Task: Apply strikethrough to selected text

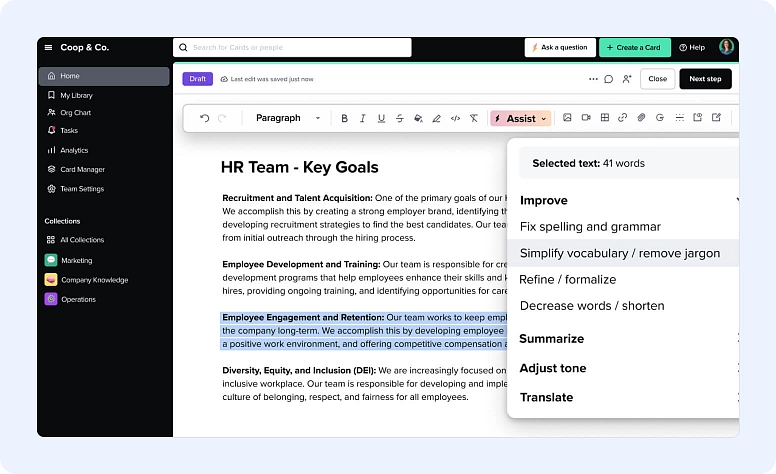Action: pos(399,118)
